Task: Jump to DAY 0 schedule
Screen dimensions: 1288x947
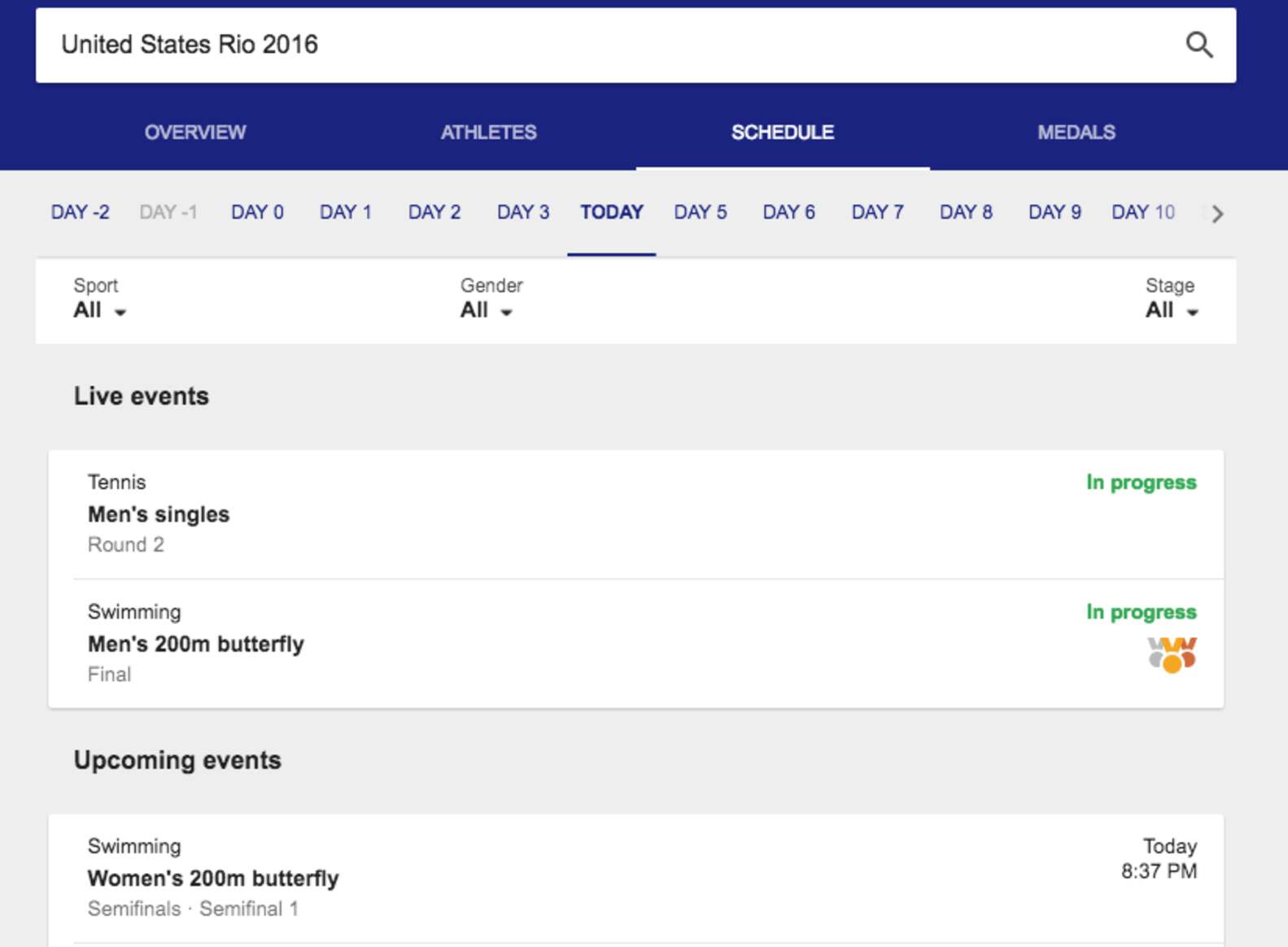Action: pos(257,212)
